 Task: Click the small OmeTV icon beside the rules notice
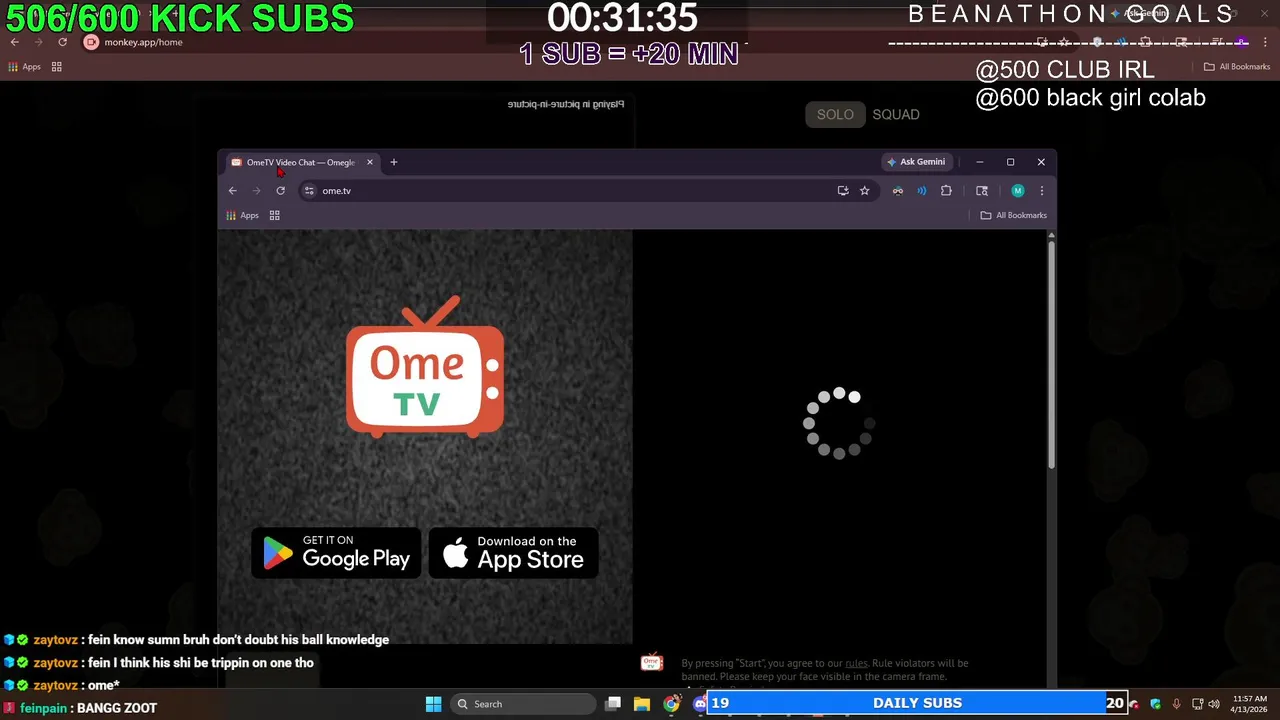pyautogui.click(x=652, y=662)
